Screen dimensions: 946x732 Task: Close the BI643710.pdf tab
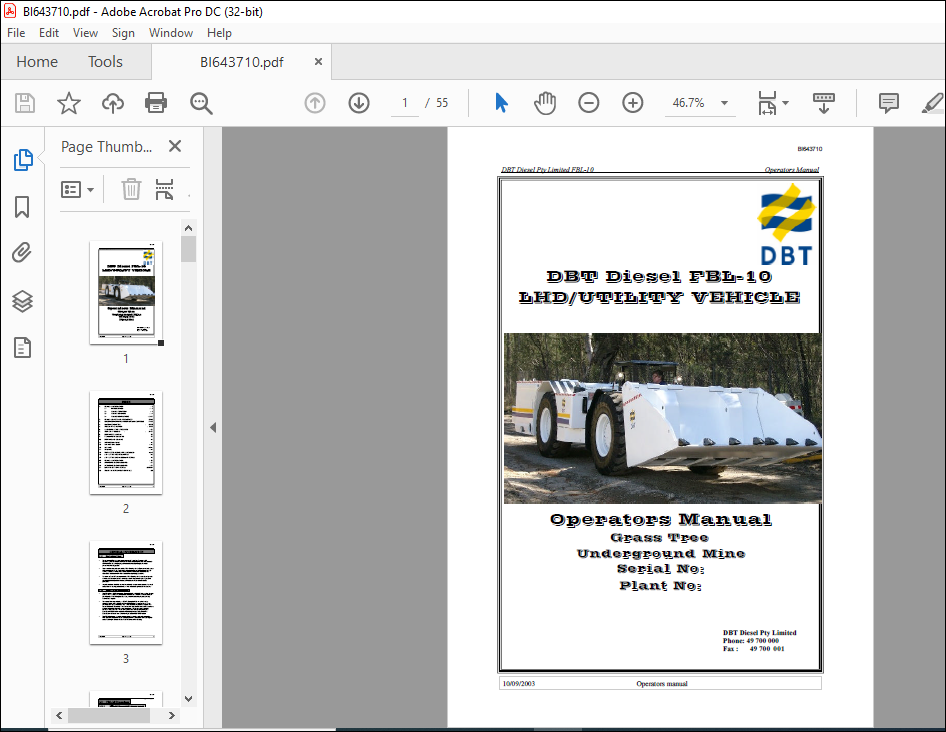coord(319,62)
